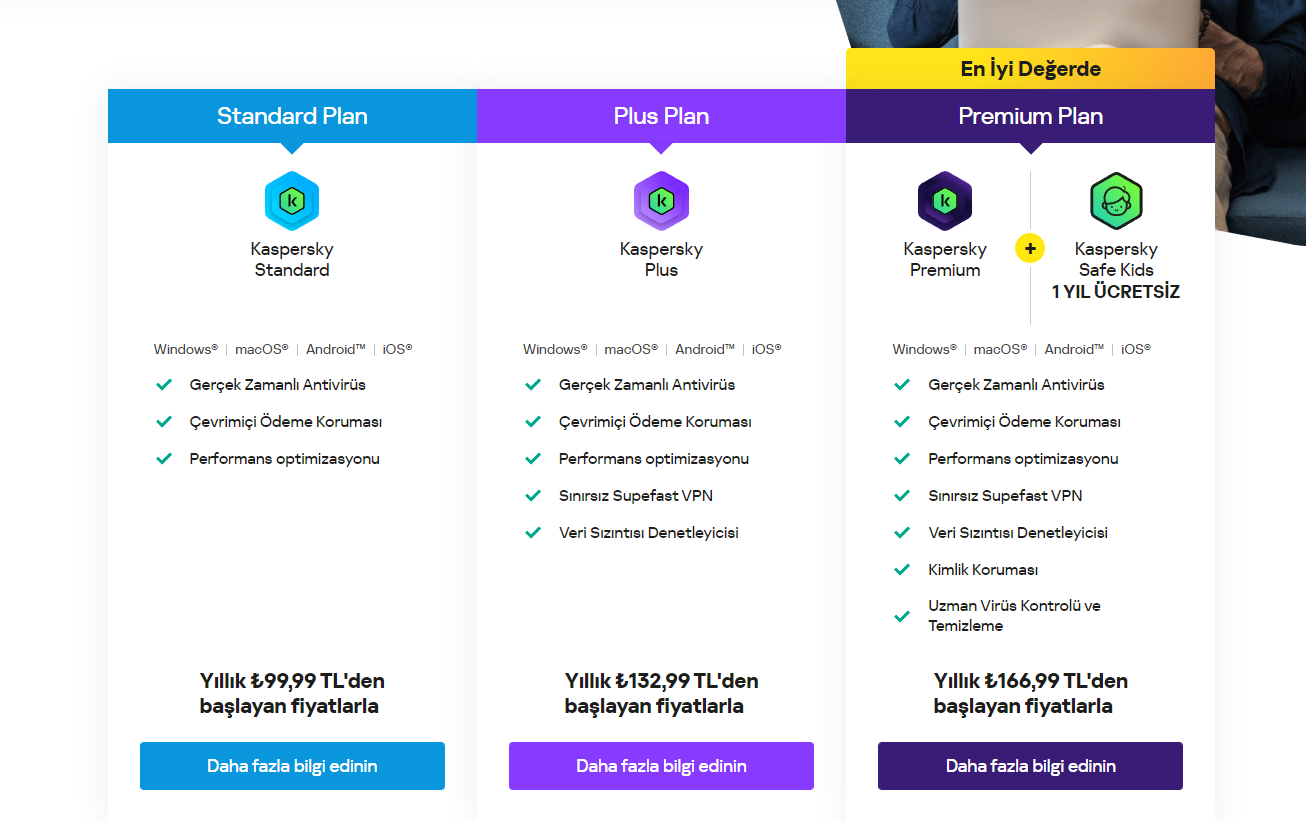Screen dimensions: 1306x822
Task: Select the Plus Plan header tab
Action: coord(661,116)
